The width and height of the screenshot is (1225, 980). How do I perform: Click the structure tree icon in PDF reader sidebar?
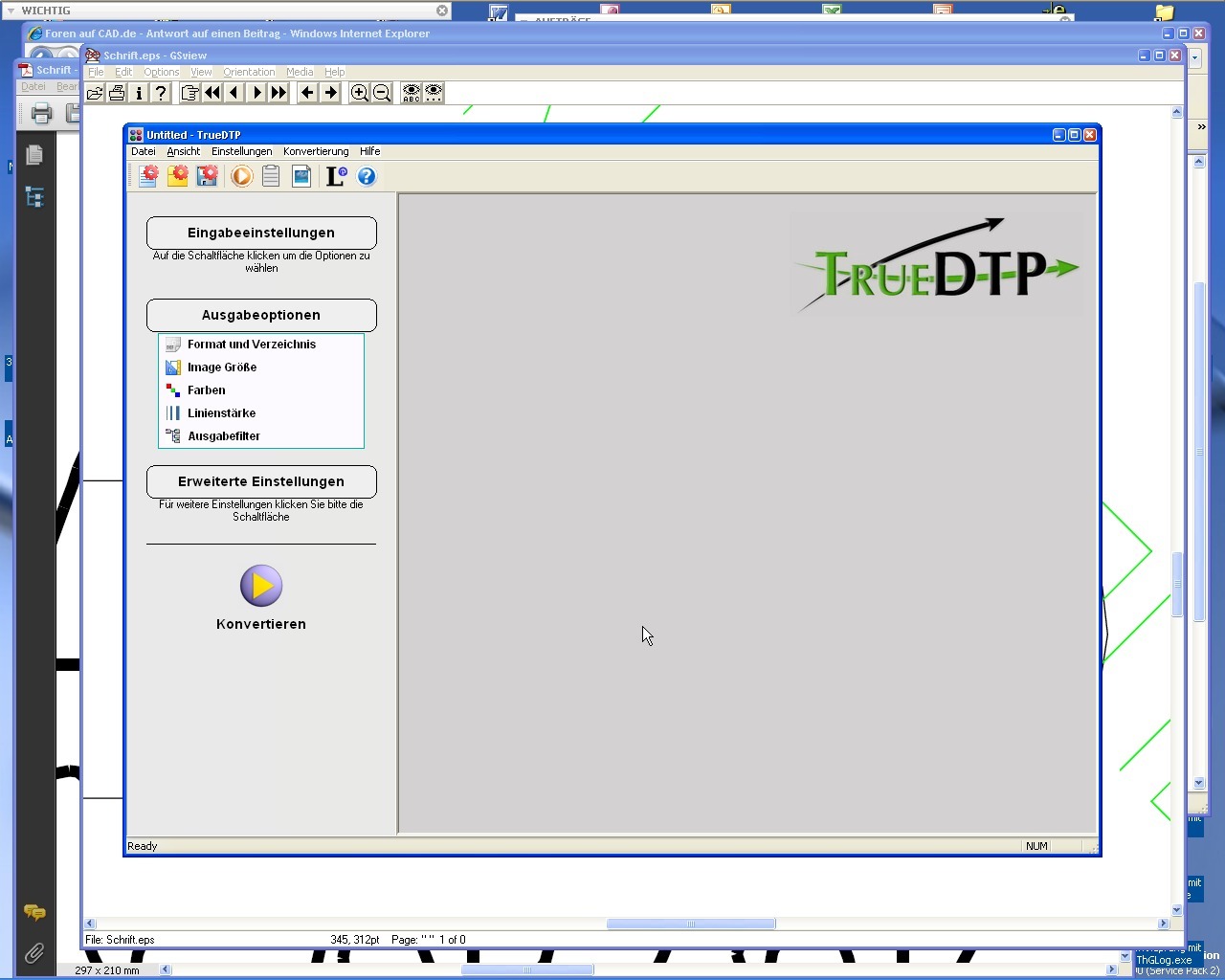point(34,197)
